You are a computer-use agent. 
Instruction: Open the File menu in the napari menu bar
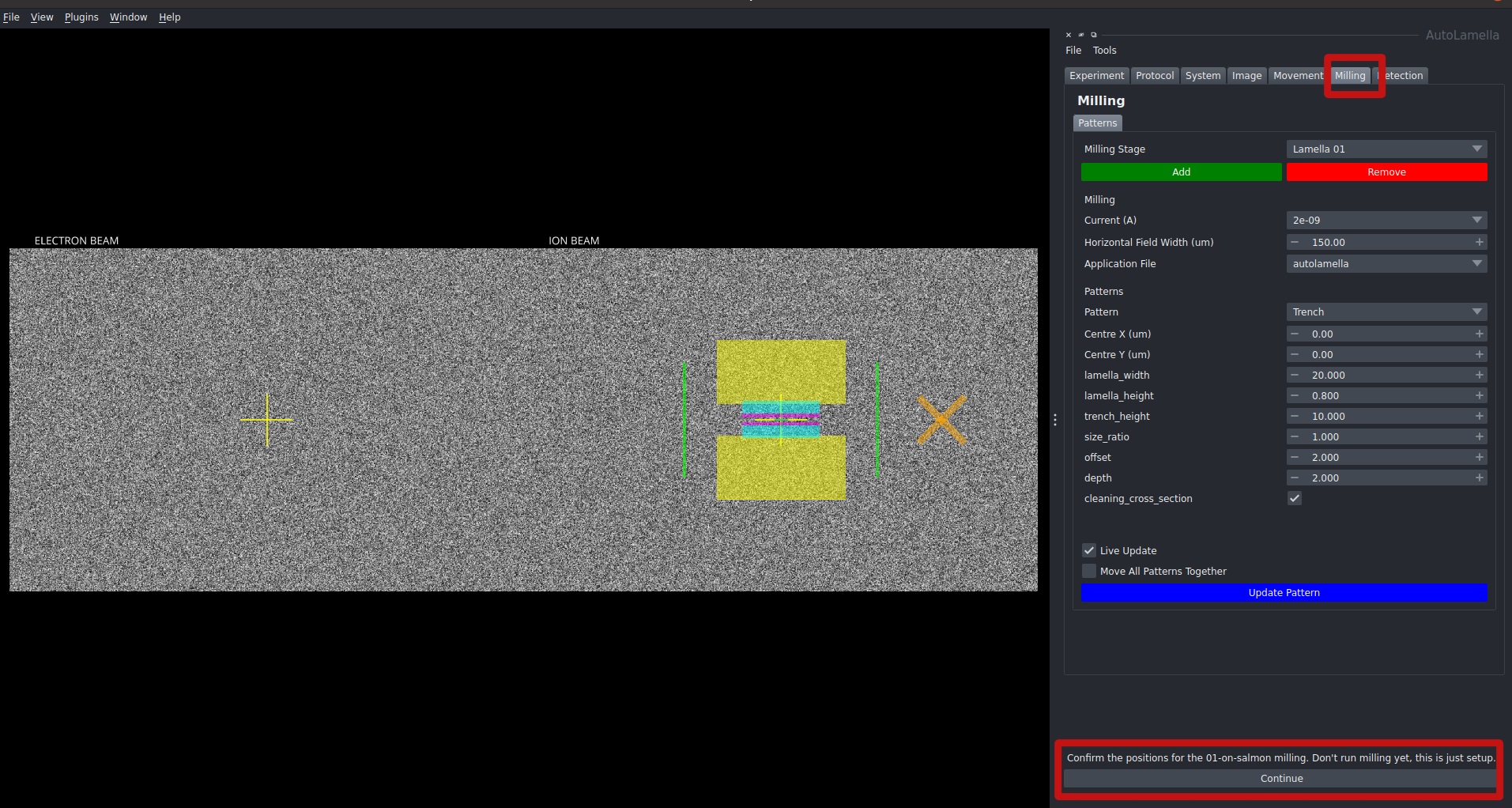click(x=11, y=17)
